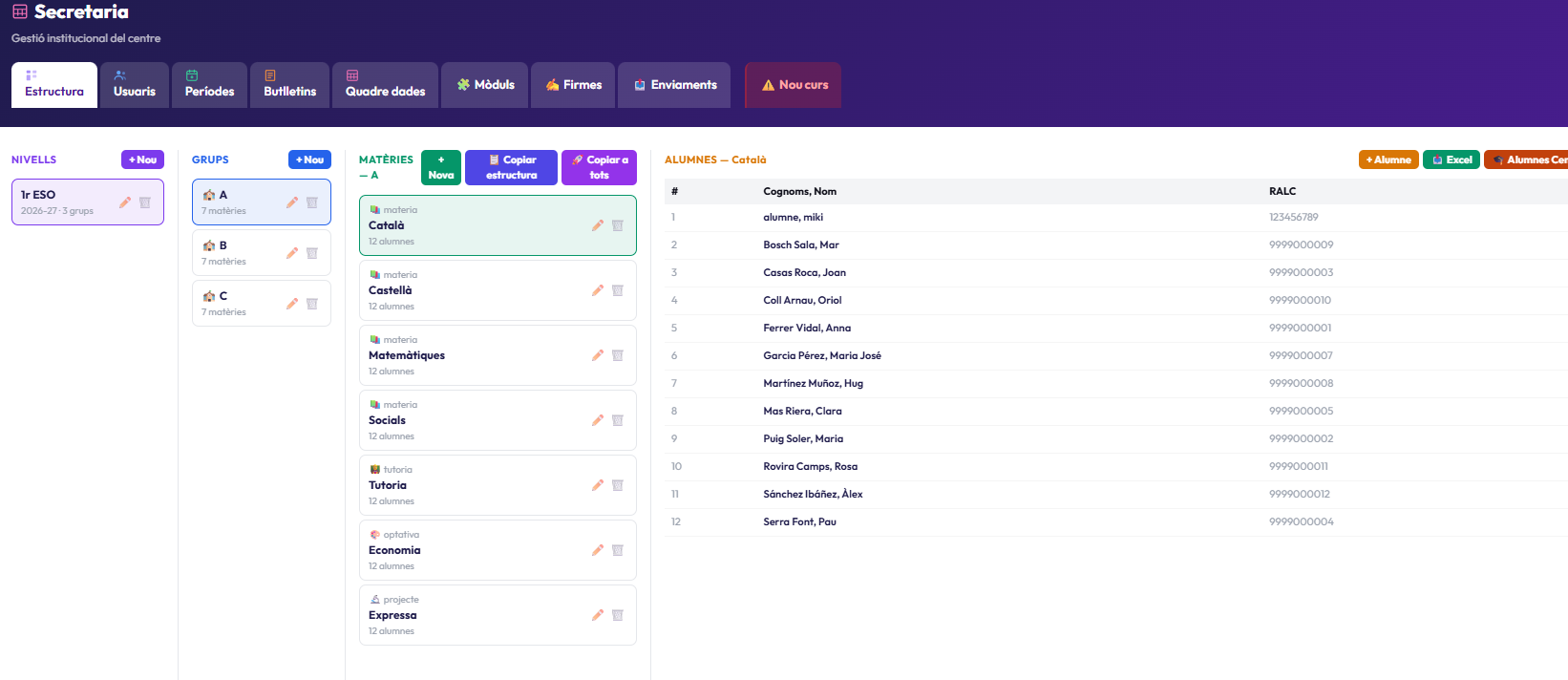Edit the Socials subject pencil icon
This screenshot has width=1568, height=680.
point(598,420)
